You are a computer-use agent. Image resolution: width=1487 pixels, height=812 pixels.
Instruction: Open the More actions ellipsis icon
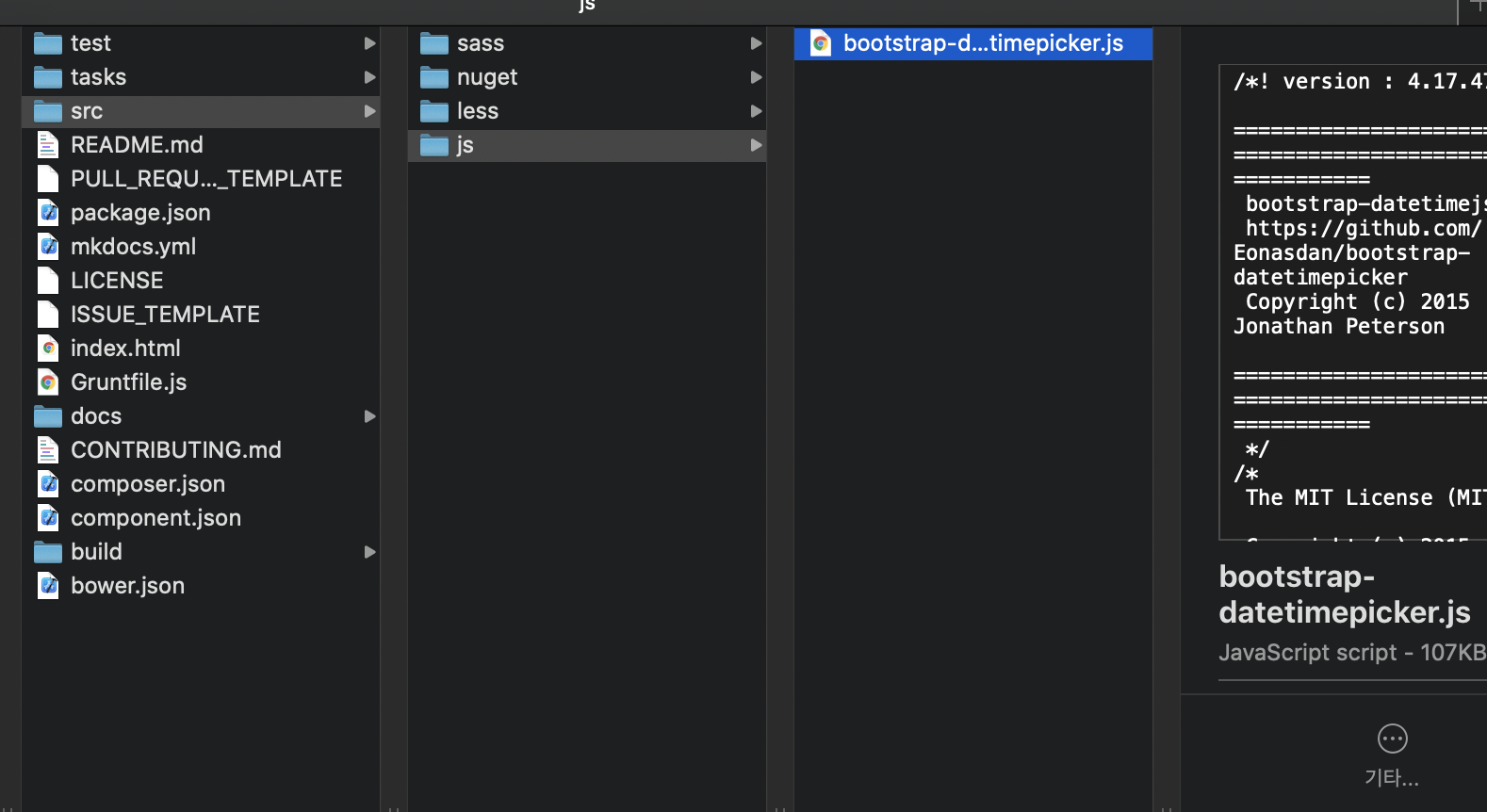point(1393,739)
